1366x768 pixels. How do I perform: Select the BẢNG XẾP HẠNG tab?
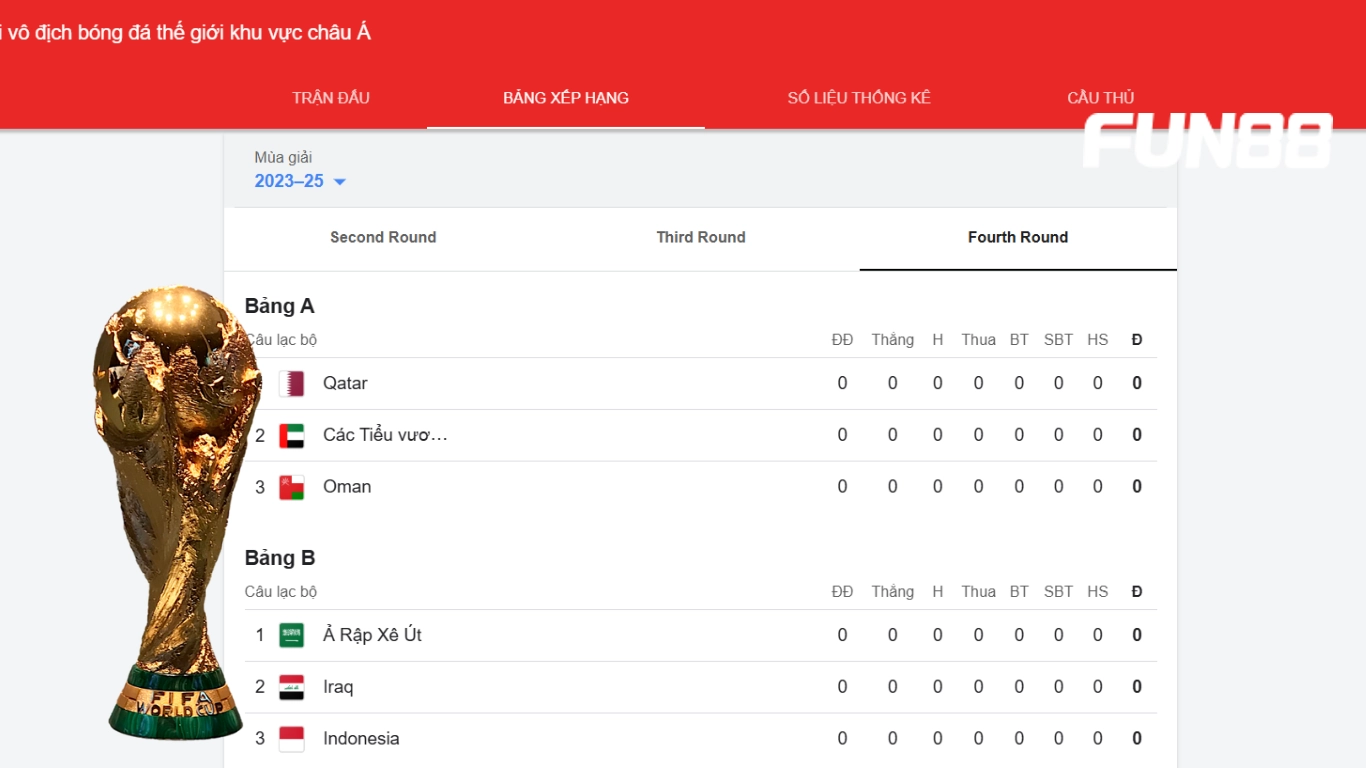coord(566,97)
